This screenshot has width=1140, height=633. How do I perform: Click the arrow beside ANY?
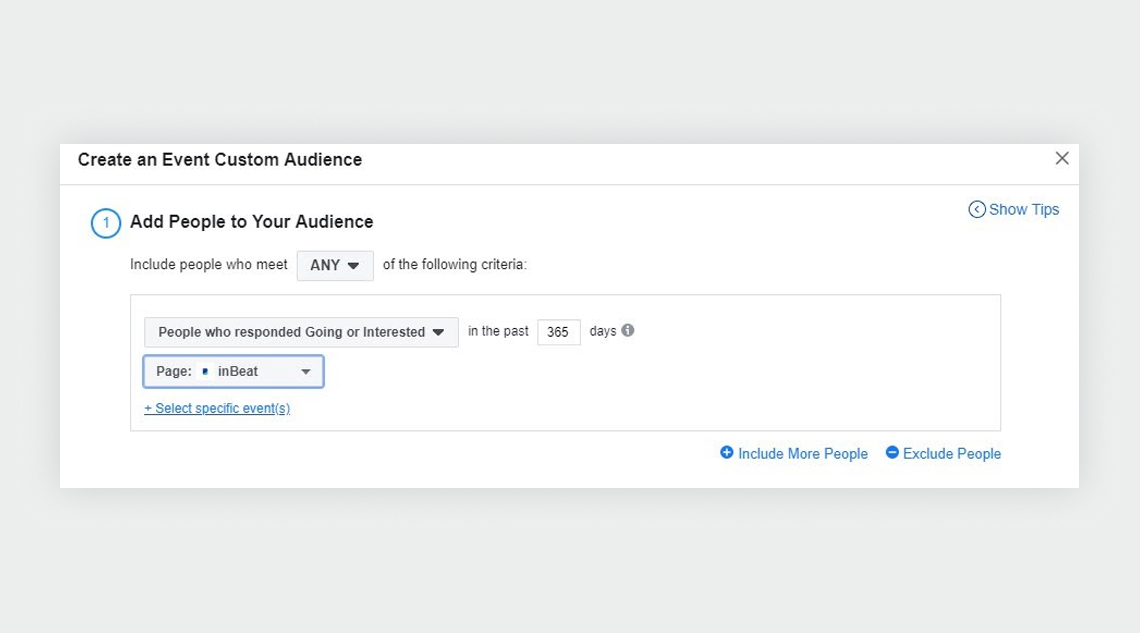[x=353, y=266]
